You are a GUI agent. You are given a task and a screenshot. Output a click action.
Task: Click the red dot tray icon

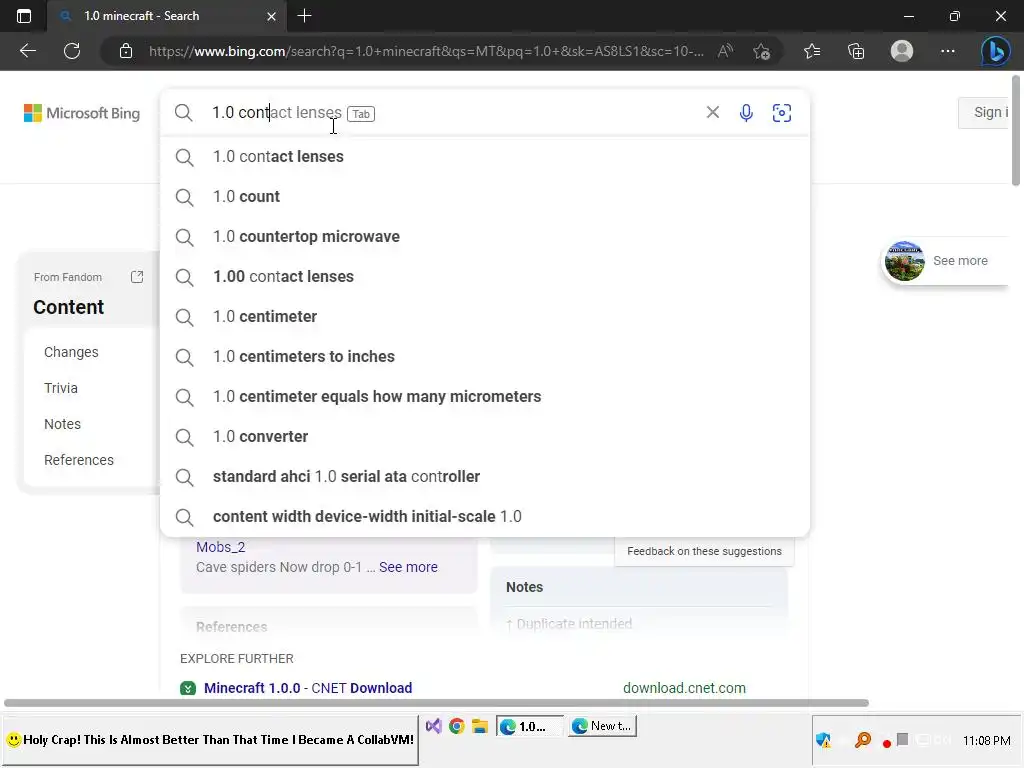pos(886,743)
